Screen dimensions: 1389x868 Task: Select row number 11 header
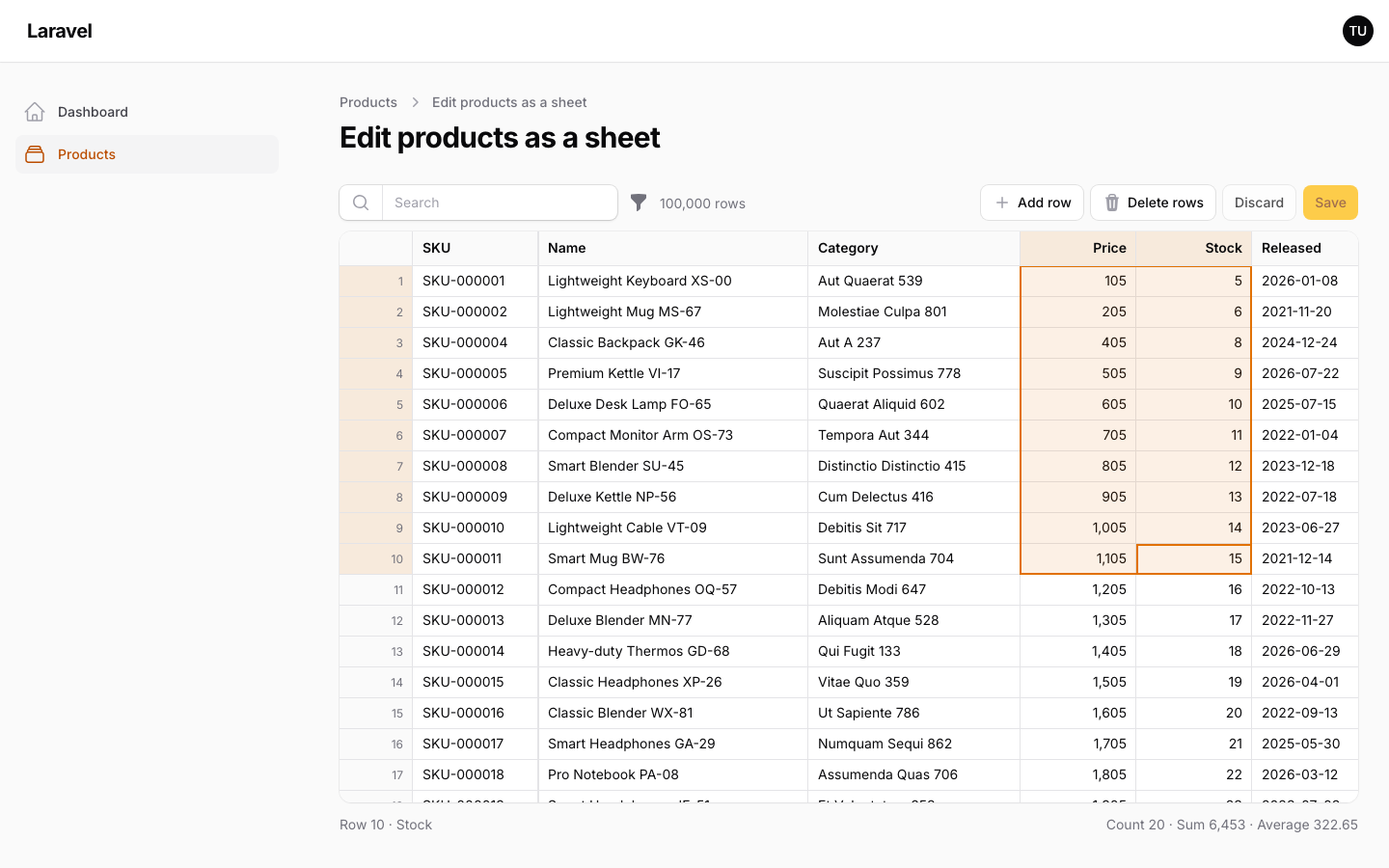click(376, 590)
